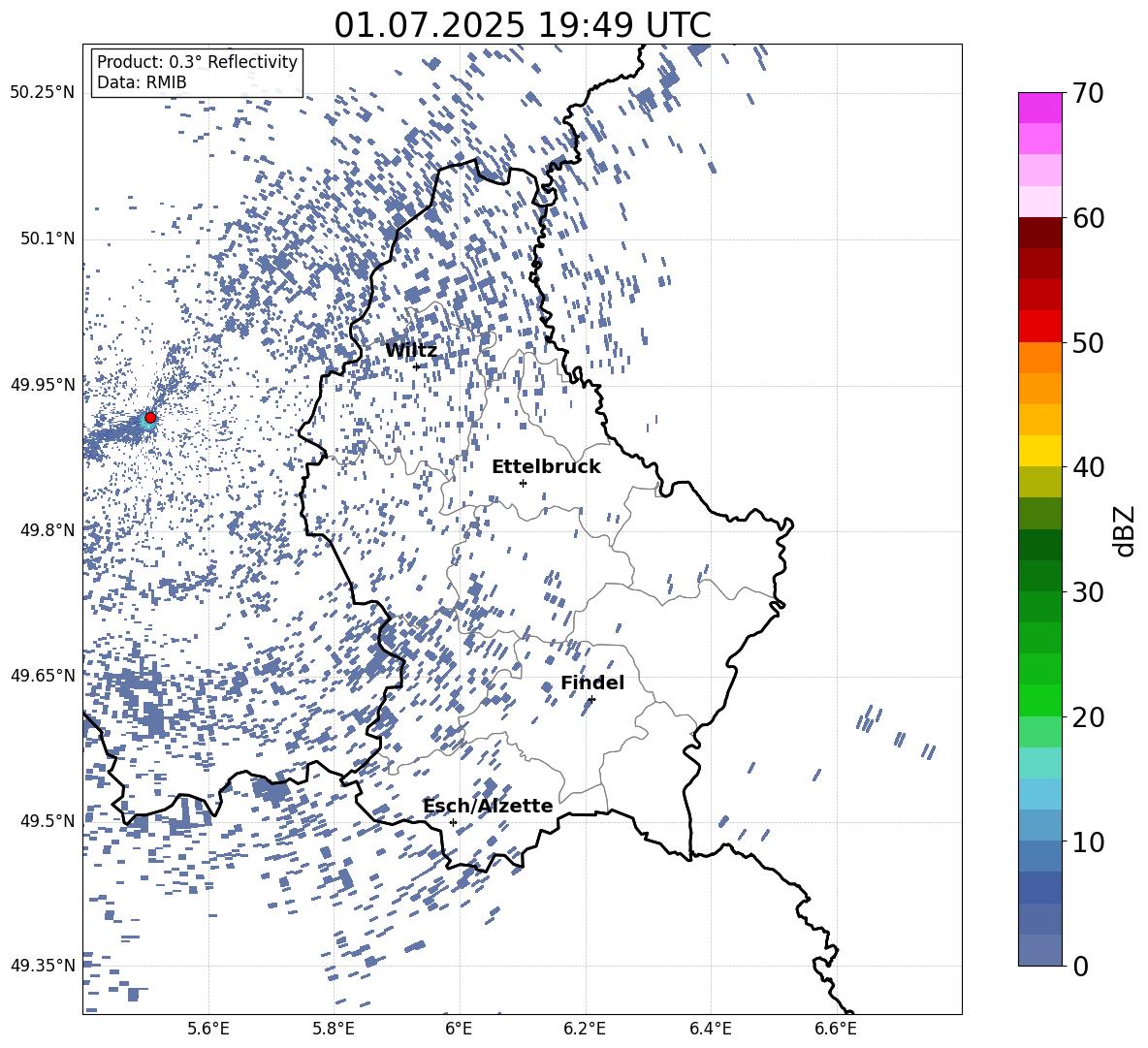Click the red radar location dot

click(x=150, y=417)
